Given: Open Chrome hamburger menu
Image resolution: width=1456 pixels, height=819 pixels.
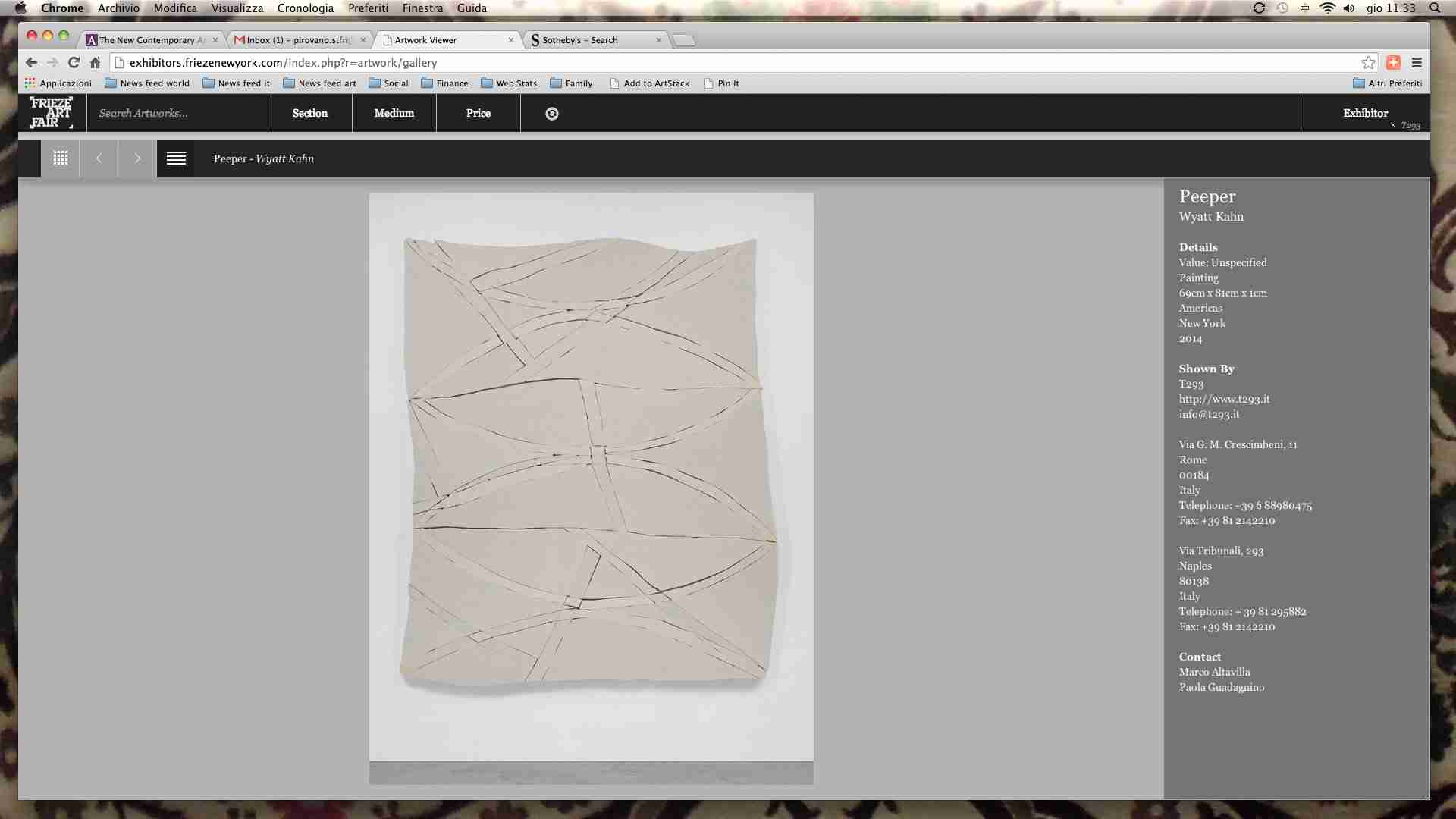Looking at the screenshot, I should coord(1417,63).
